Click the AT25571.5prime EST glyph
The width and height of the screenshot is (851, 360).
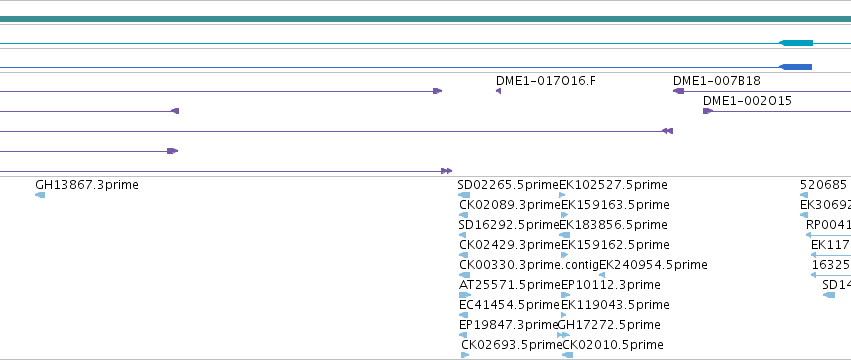pos(465,295)
